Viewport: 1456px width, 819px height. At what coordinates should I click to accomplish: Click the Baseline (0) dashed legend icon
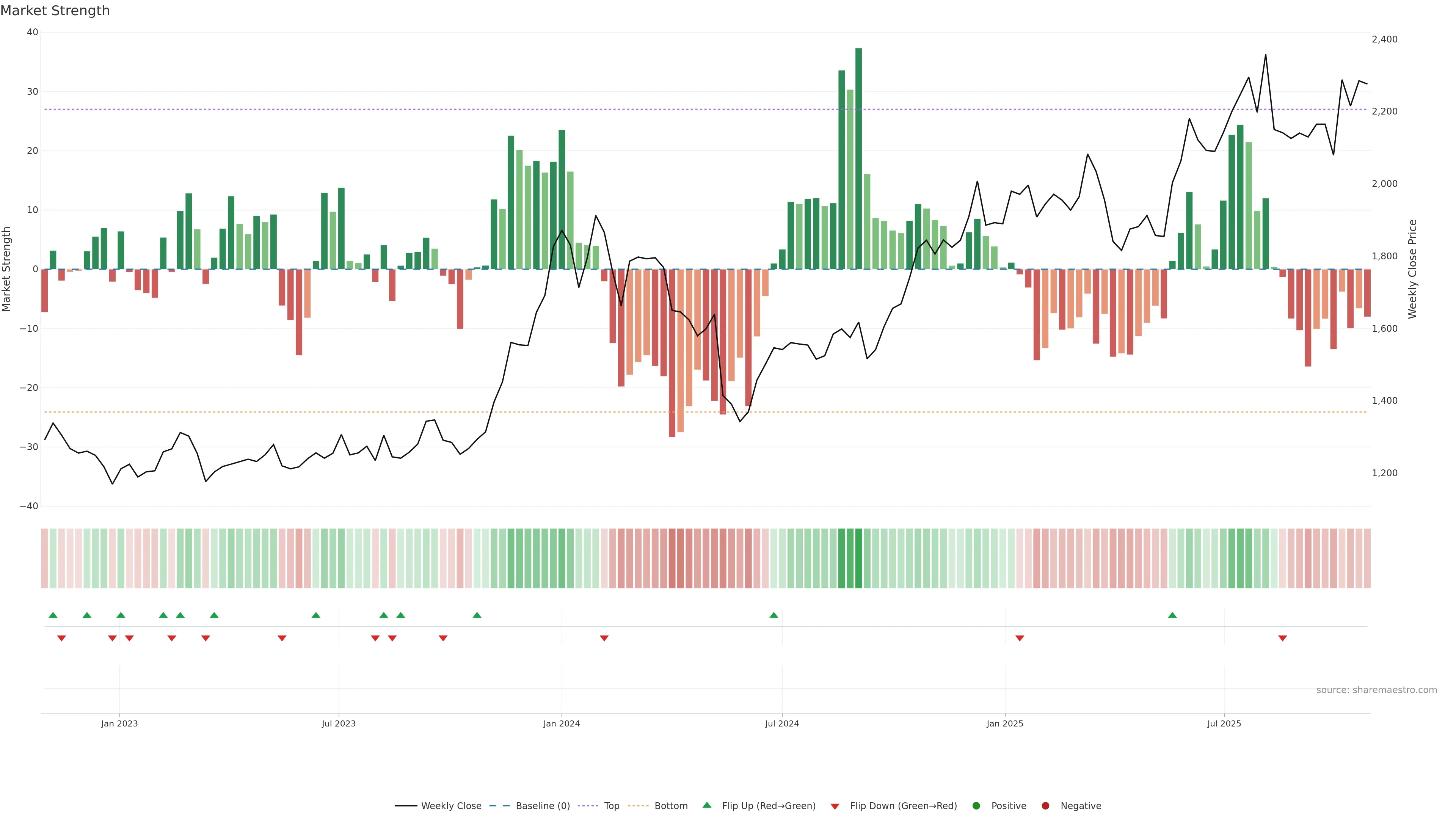tap(499, 806)
